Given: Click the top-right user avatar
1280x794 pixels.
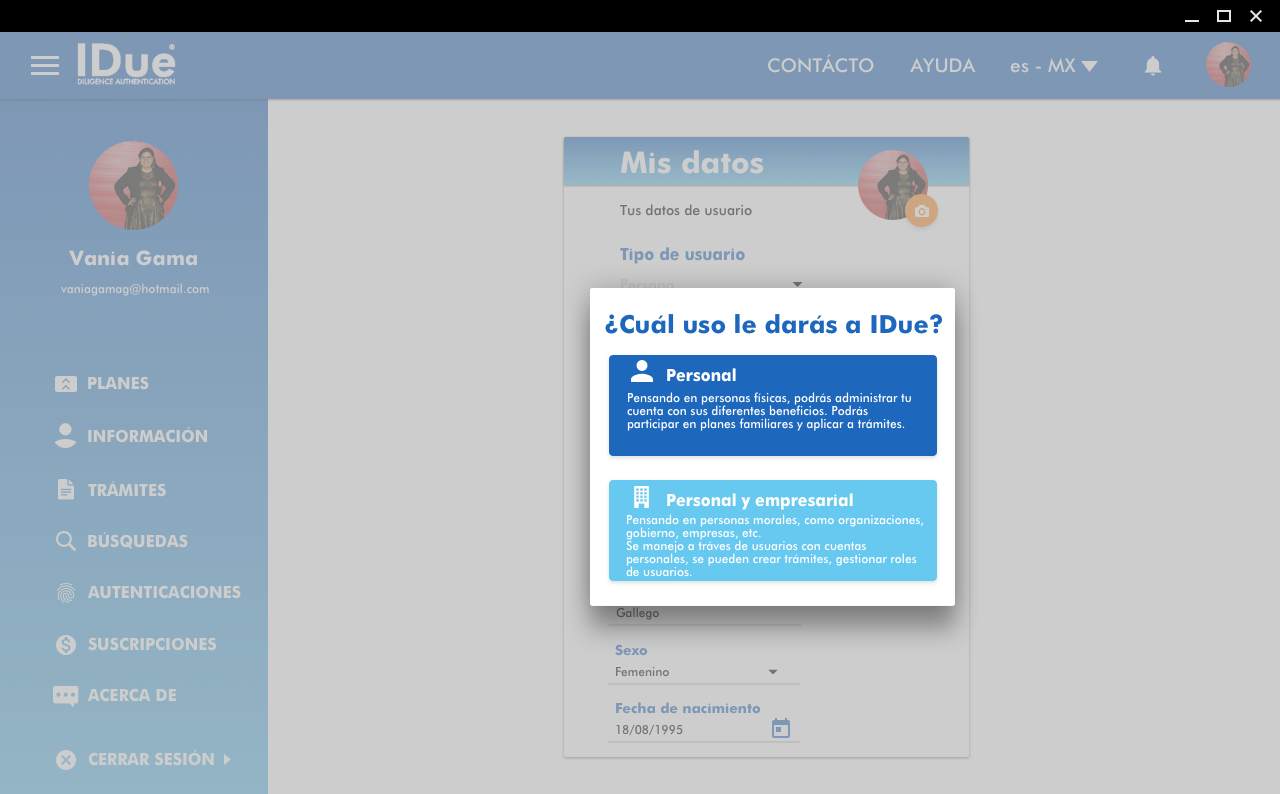Looking at the screenshot, I should pyautogui.click(x=1228, y=65).
